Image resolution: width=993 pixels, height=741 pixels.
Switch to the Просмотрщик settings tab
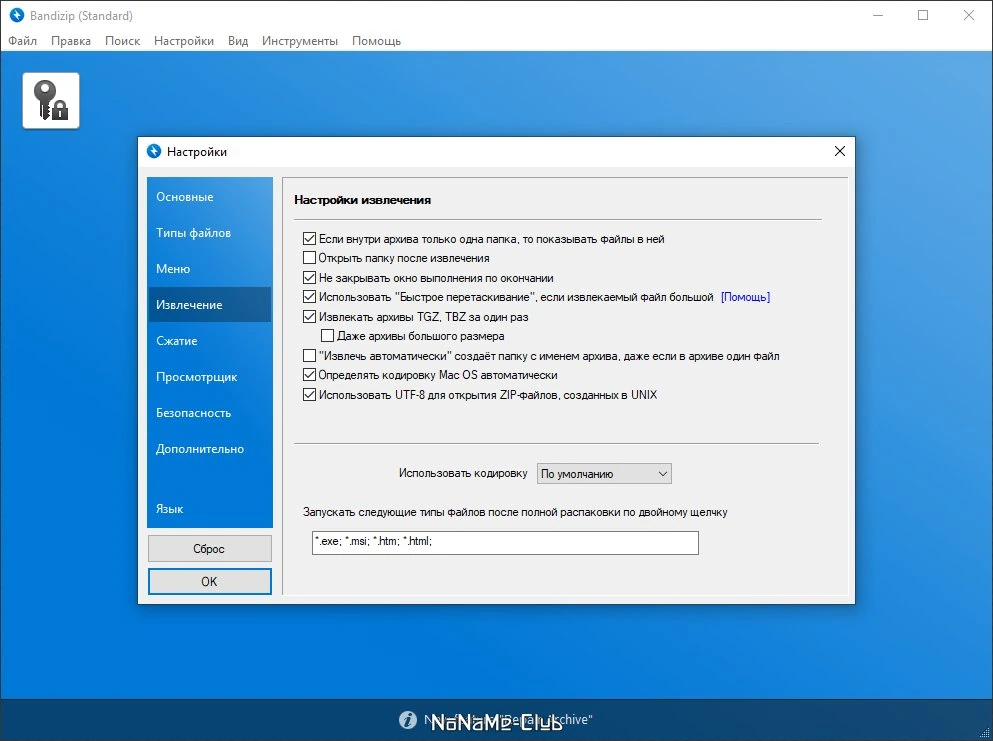(210, 377)
